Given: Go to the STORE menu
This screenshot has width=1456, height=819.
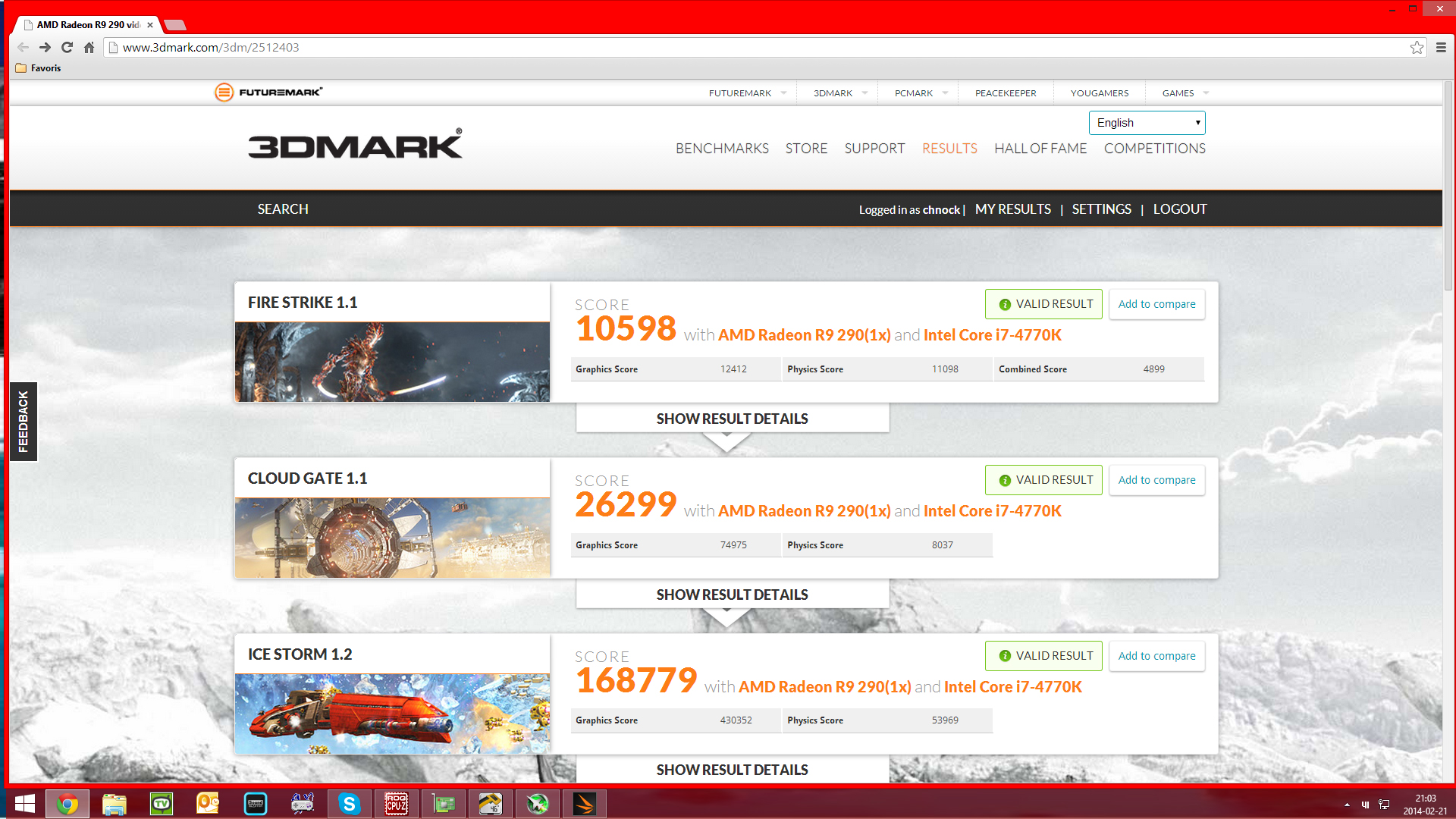Looking at the screenshot, I should pos(806,149).
